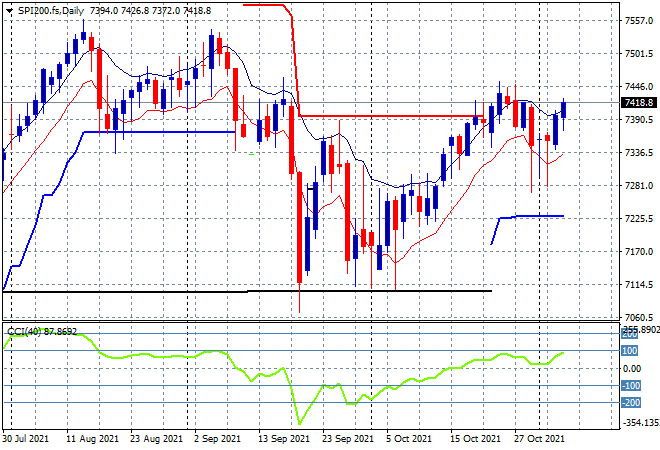Click the 23 Aug 2021 date label
Screen dimensions: 660x450
coord(156,439)
